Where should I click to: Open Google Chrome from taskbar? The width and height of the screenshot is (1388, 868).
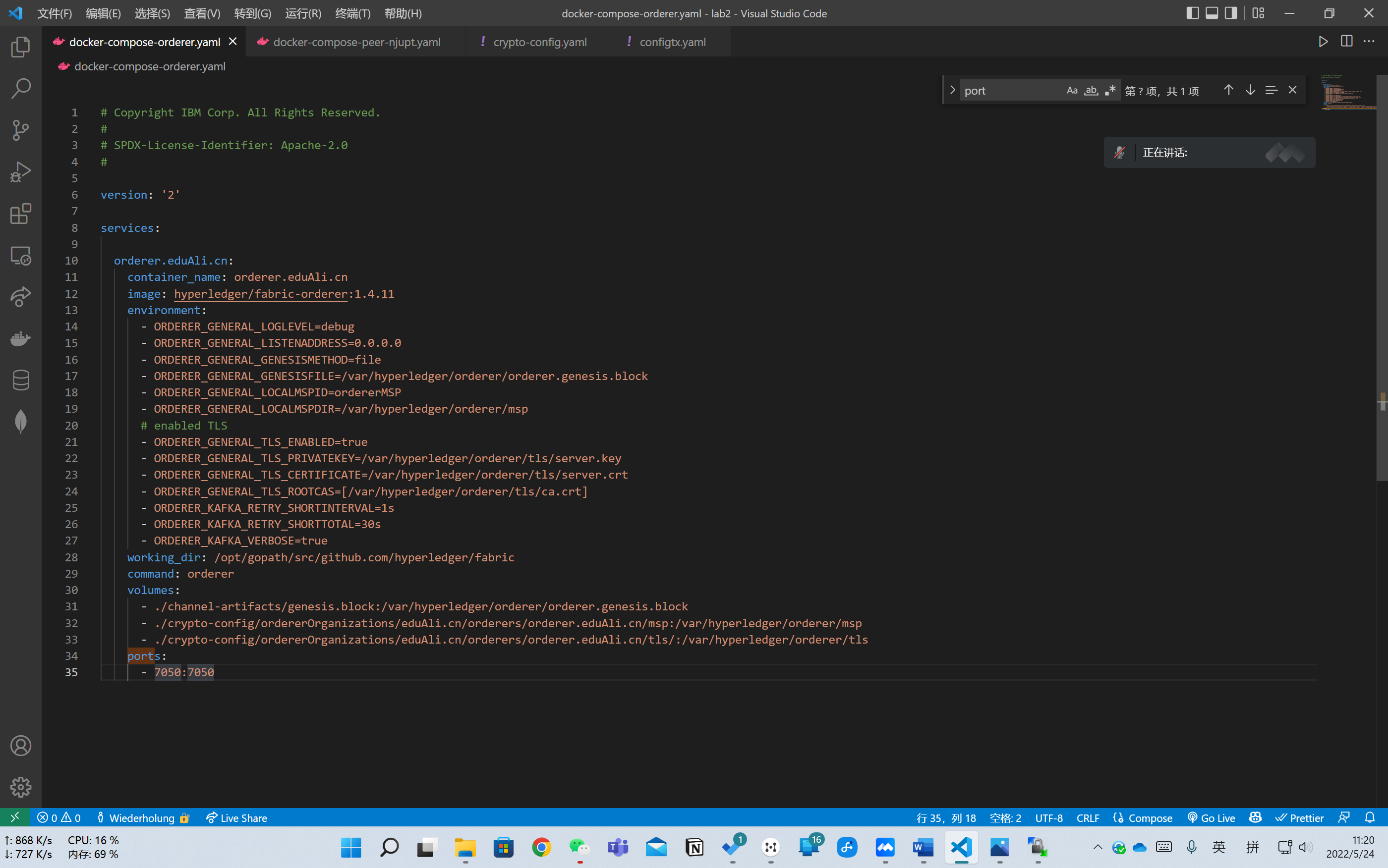click(541, 847)
